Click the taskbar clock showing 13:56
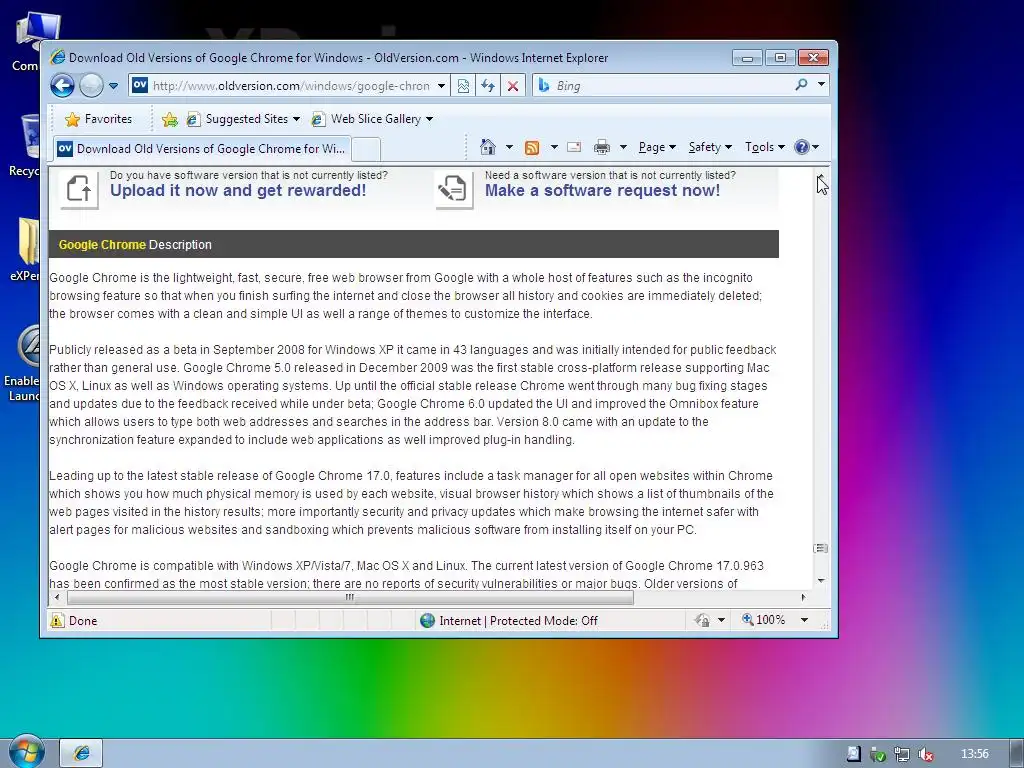The height and width of the screenshot is (768, 1024). [974, 754]
